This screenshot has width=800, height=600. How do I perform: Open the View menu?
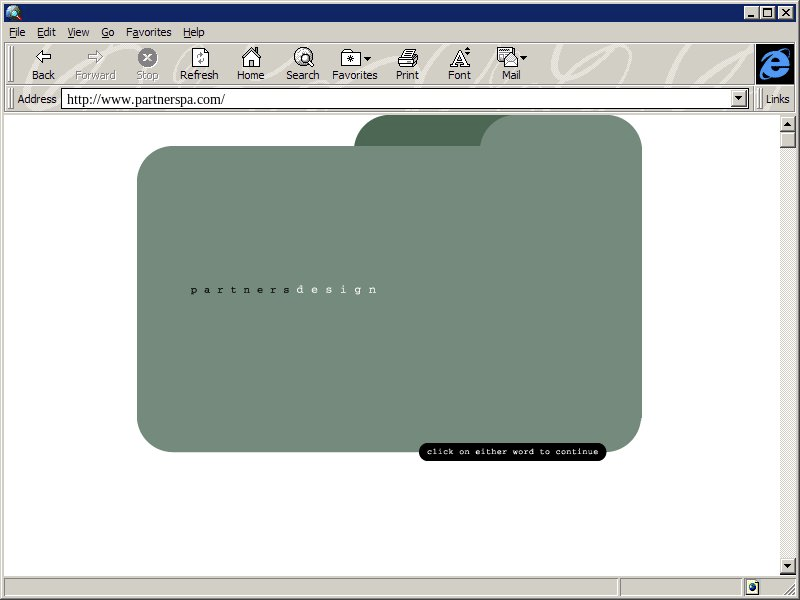(78, 32)
